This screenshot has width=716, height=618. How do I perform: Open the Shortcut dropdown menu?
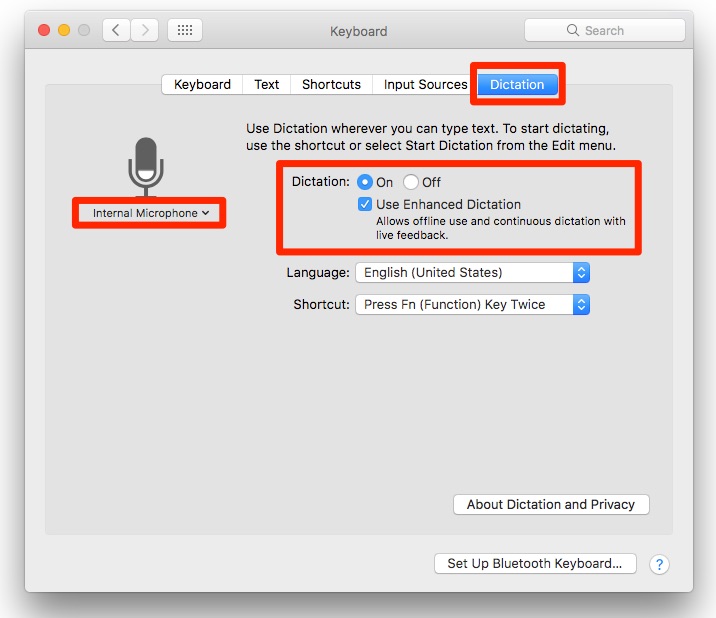click(x=472, y=304)
